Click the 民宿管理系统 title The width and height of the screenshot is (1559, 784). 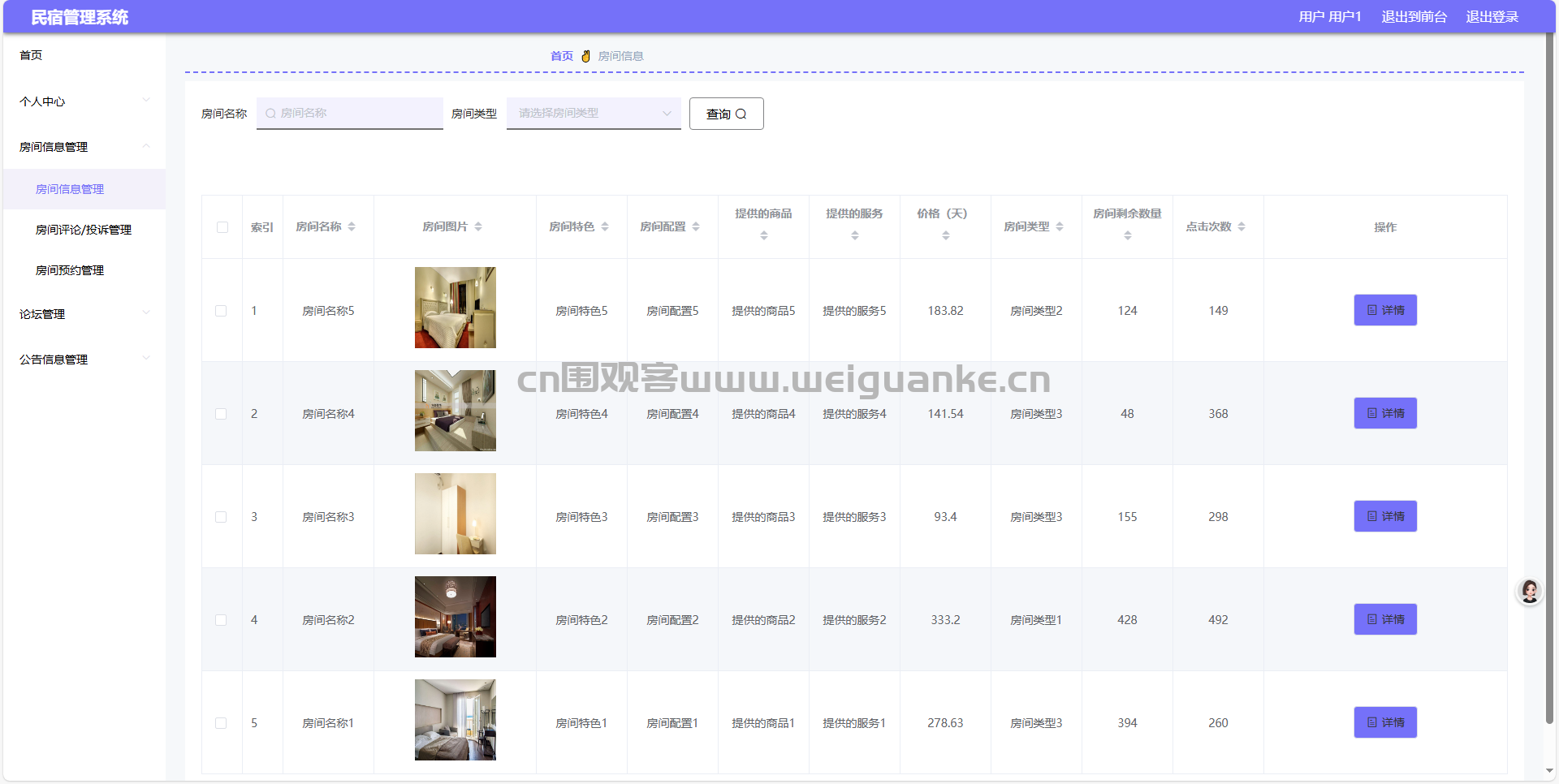pos(80,17)
